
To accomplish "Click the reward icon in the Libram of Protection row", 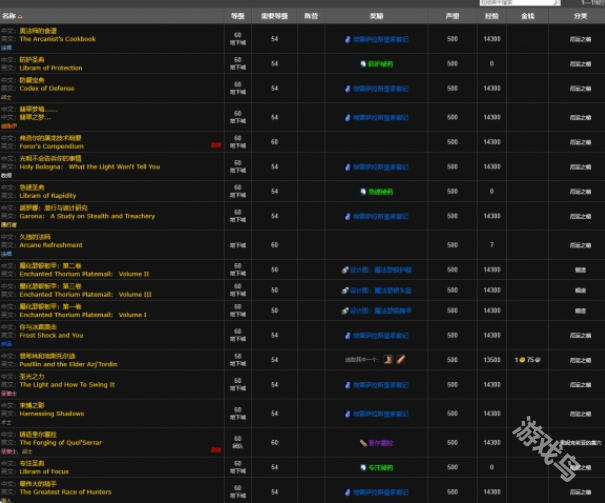I will (x=363, y=63).
